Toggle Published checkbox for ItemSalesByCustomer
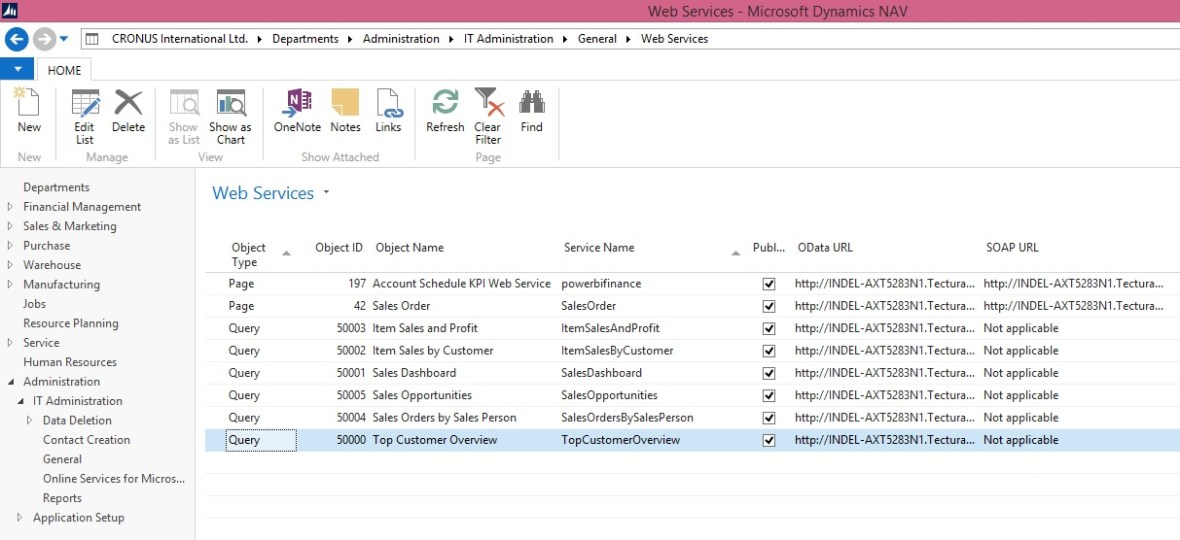 [768, 351]
